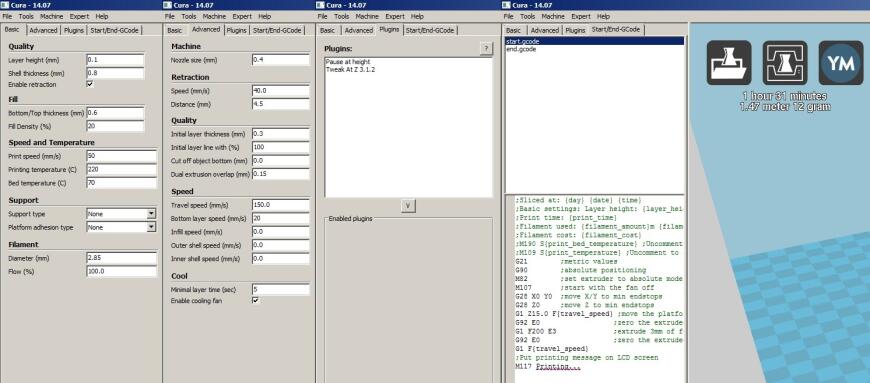Click the 'G28 Z0' line in gcode editor

[x=584, y=305]
